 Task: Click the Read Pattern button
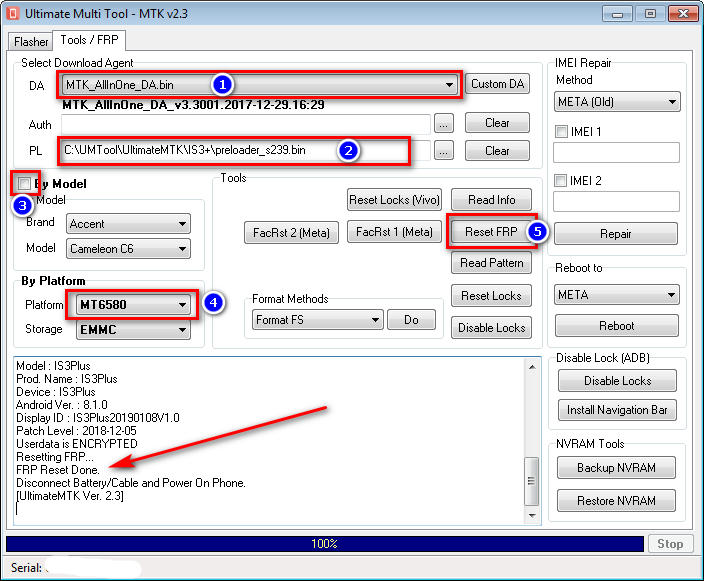point(491,263)
